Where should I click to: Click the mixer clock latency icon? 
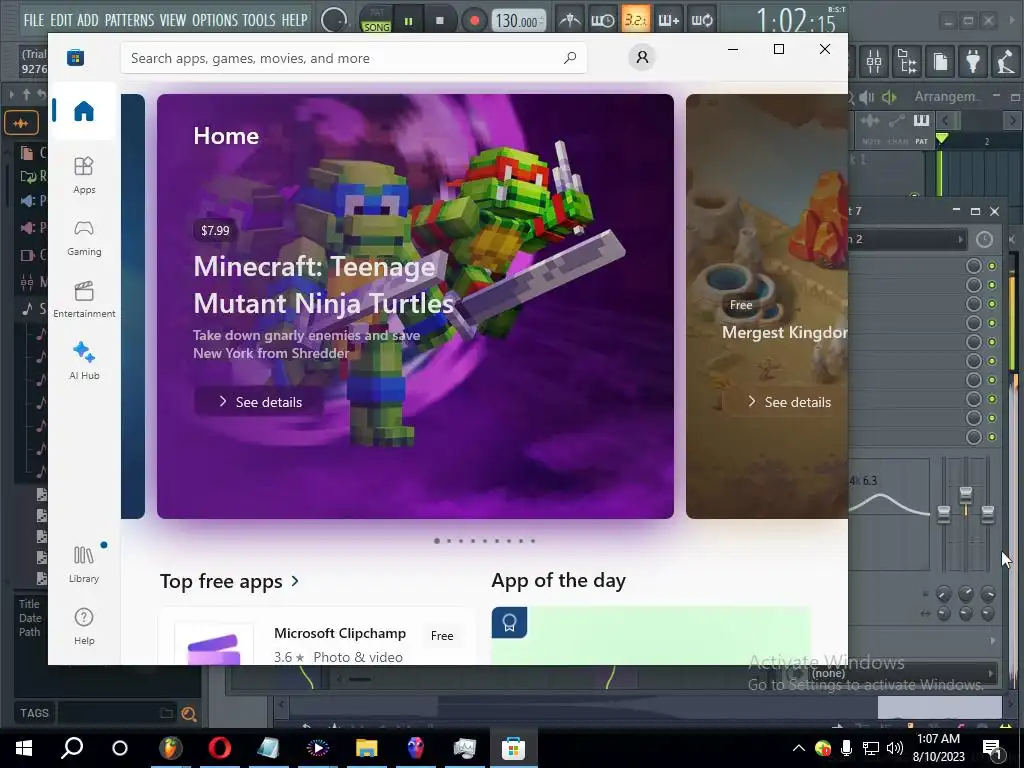coord(984,240)
